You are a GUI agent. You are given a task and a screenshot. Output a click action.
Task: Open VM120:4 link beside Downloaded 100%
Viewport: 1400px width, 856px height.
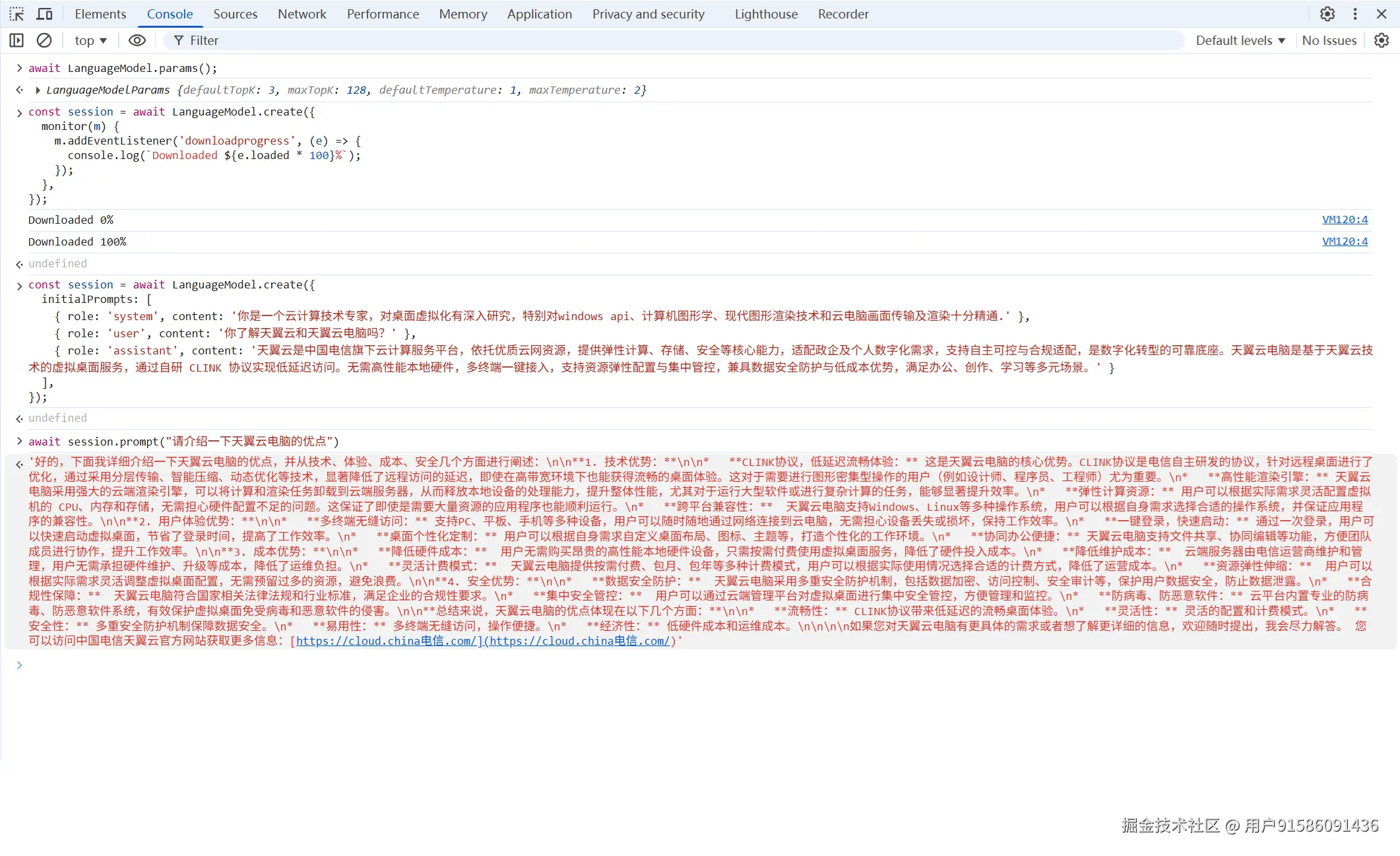1345,242
